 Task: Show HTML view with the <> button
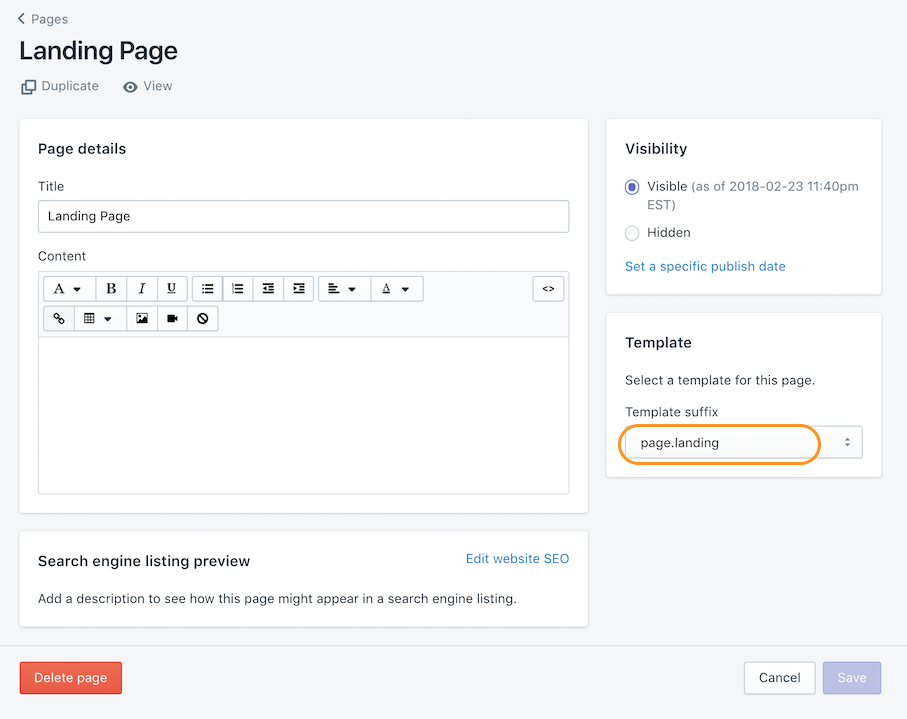click(548, 289)
